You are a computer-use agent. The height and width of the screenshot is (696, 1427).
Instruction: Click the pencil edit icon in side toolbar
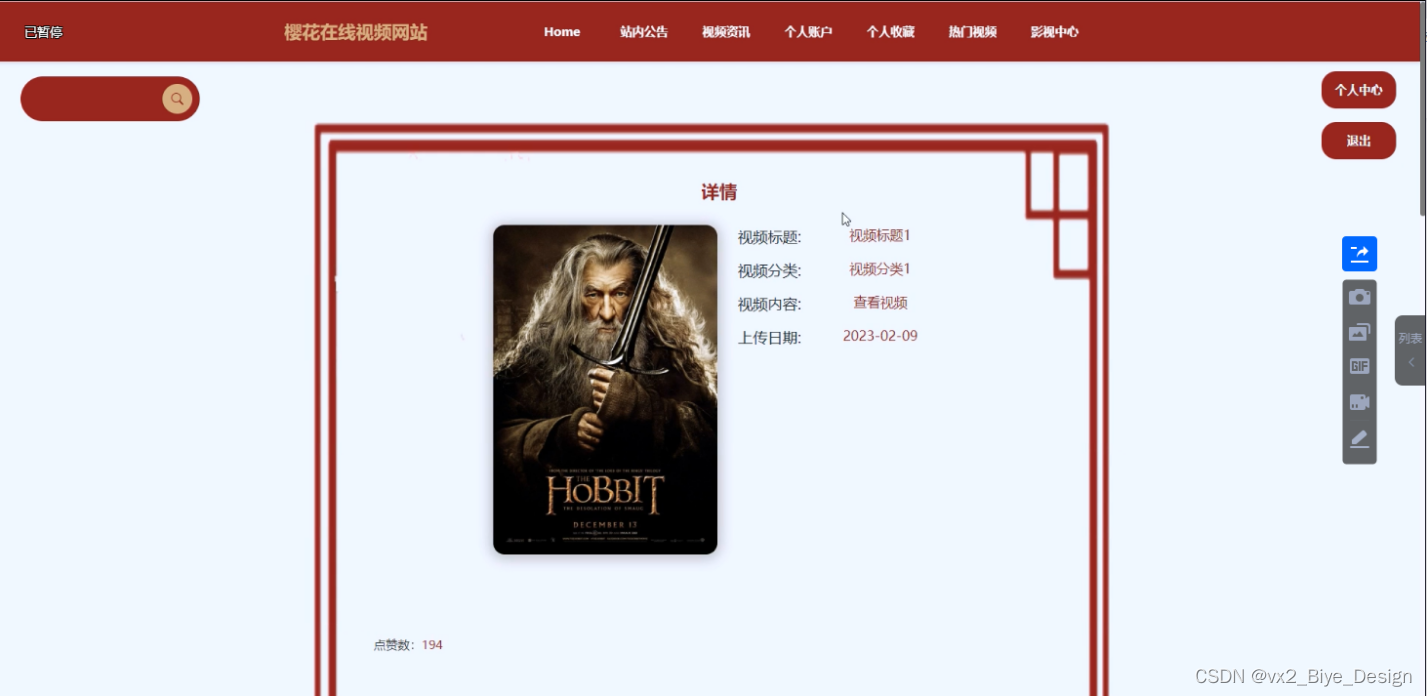click(1359, 438)
